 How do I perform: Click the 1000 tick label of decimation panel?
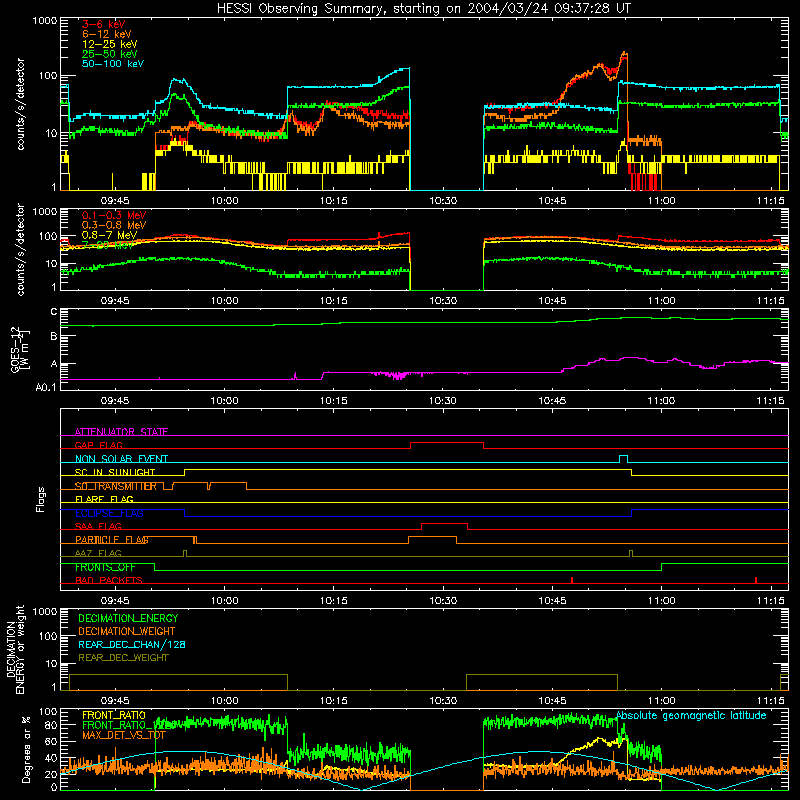pyautogui.click(x=45, y=611)
